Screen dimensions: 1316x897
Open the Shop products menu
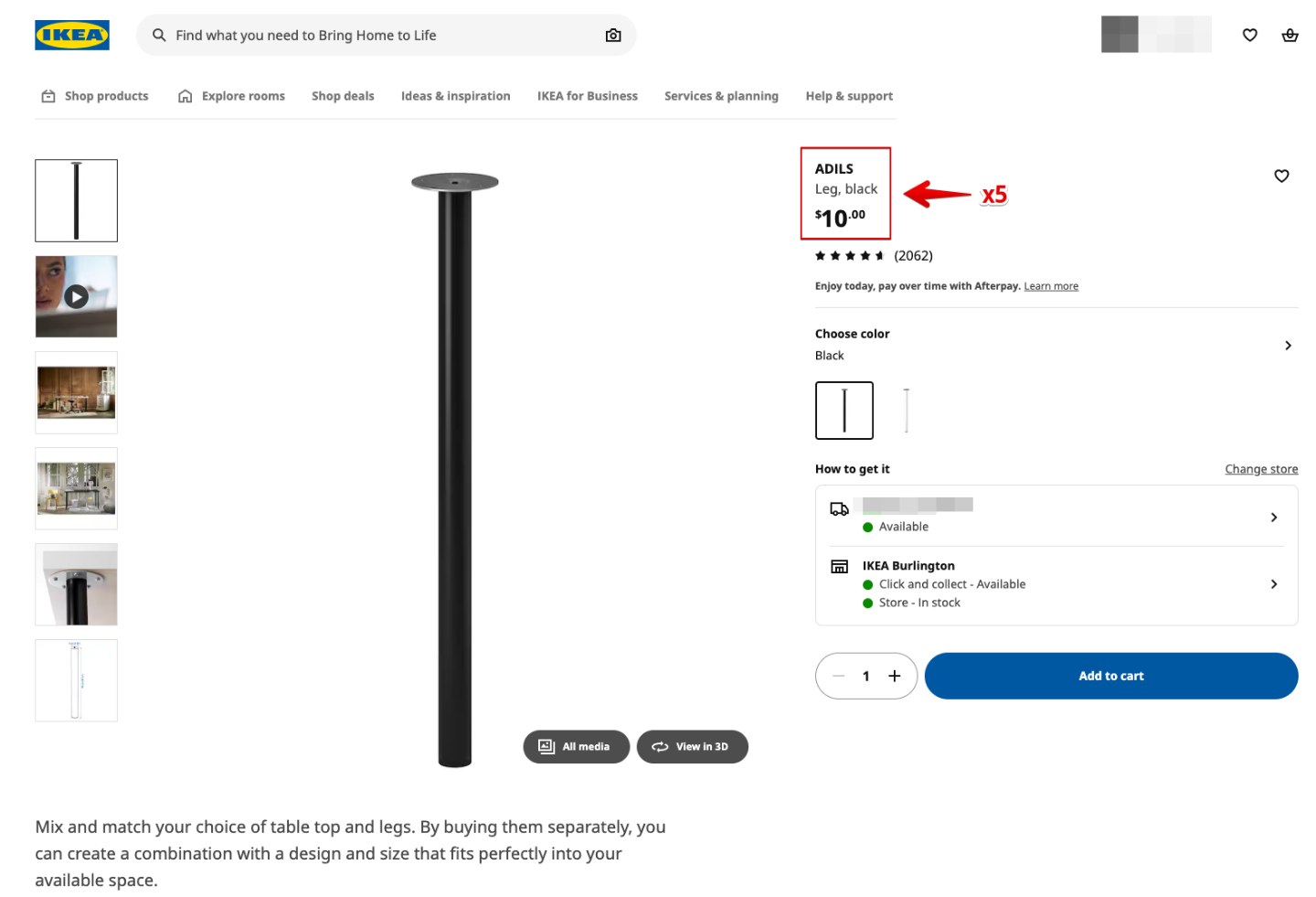click(x=95, y=96)
